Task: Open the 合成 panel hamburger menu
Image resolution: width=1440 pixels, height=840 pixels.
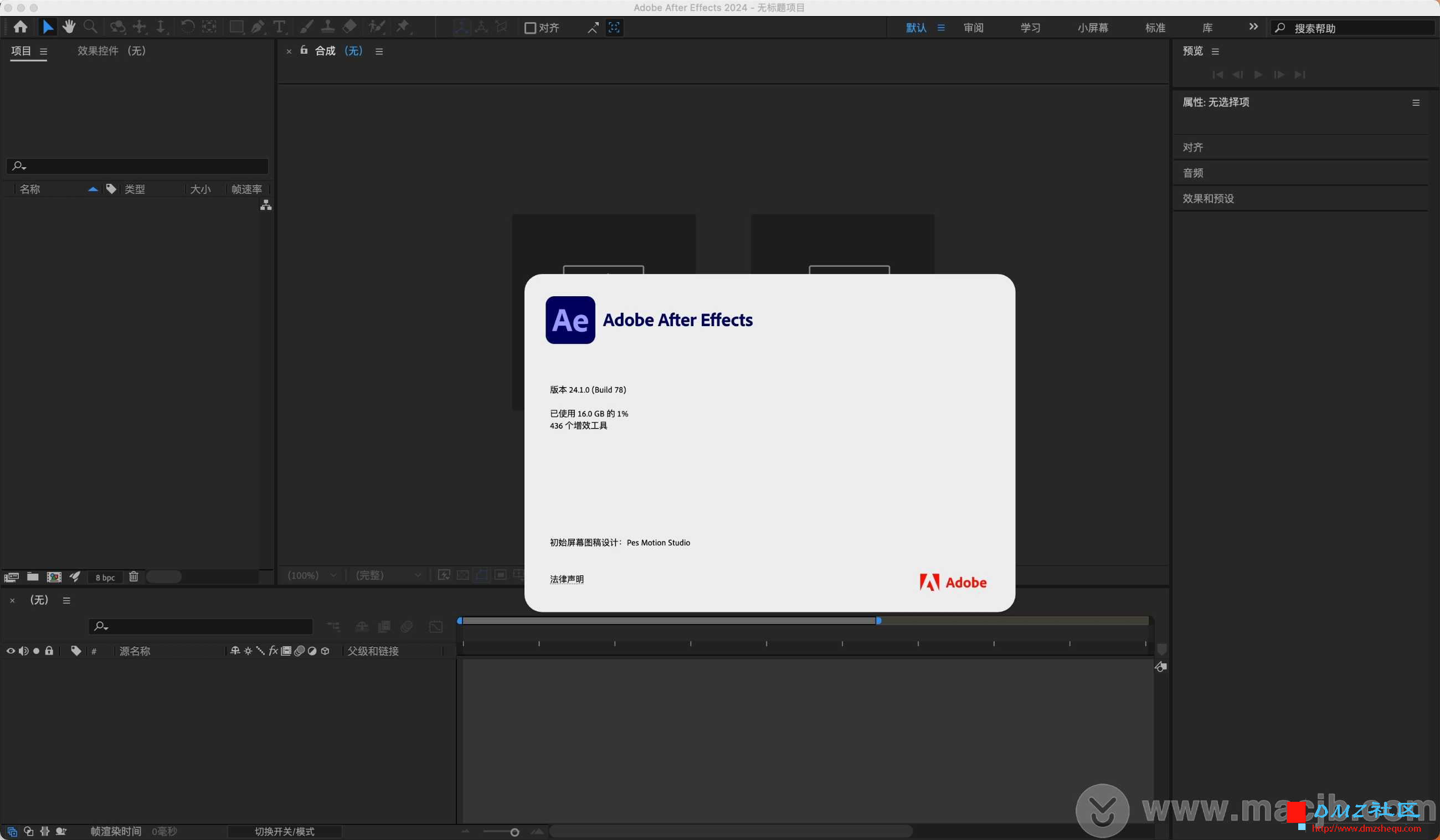Action: (379, 51)
